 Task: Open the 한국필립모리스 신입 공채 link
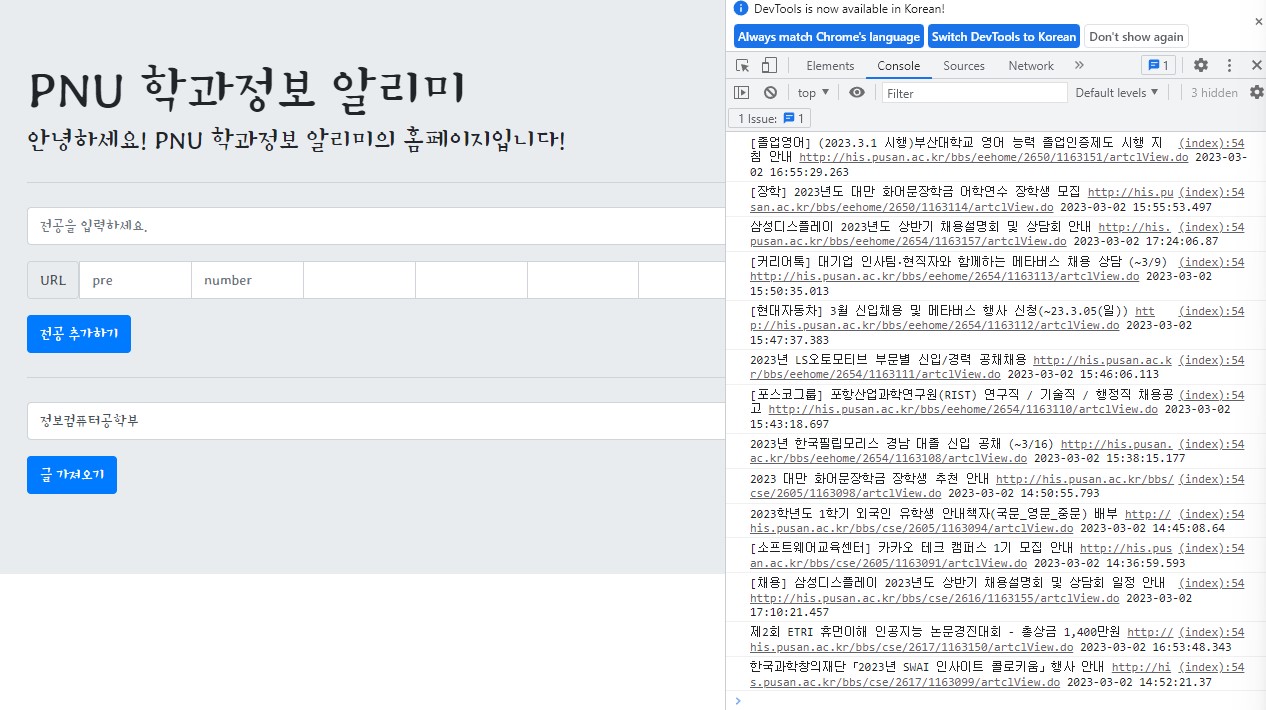[x=888, y=458]
